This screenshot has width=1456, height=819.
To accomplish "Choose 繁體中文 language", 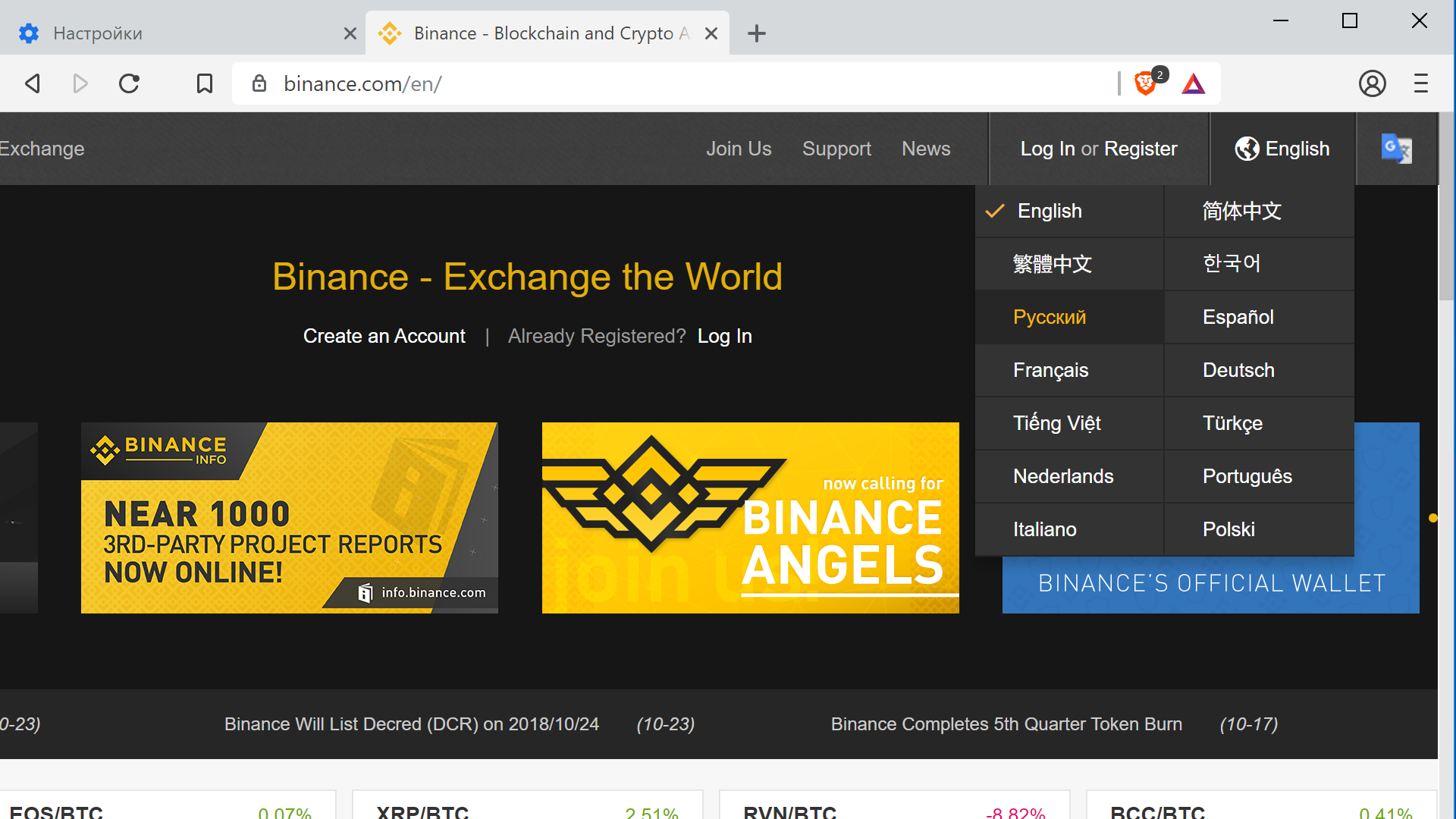I will (1069, 264).
